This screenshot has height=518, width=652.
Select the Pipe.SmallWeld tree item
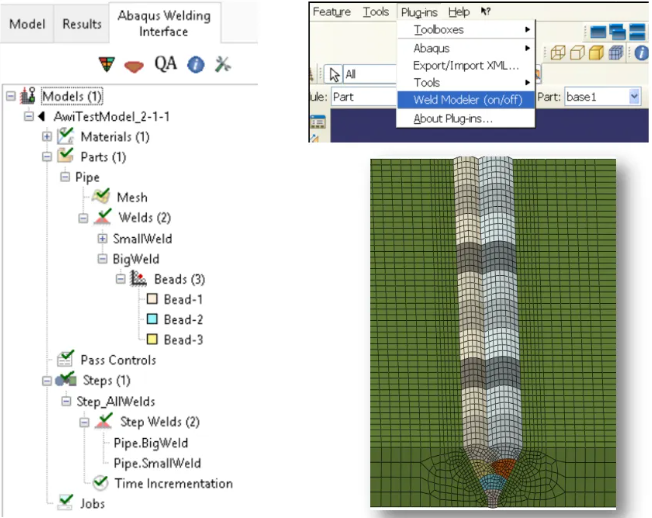[x=157, y=463]
